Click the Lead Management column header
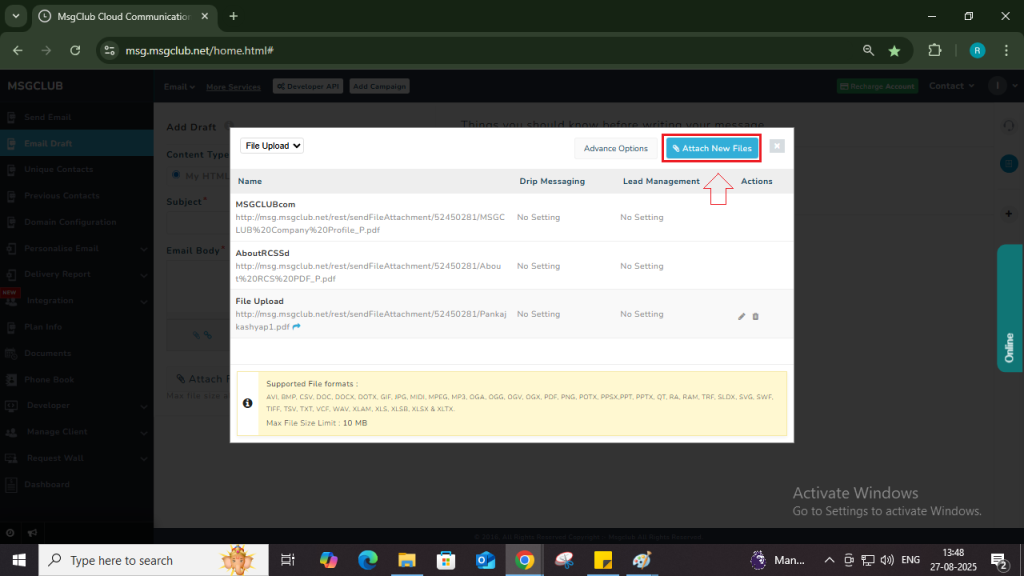This screenshot has width=1024, height=576. pos(661,181)
